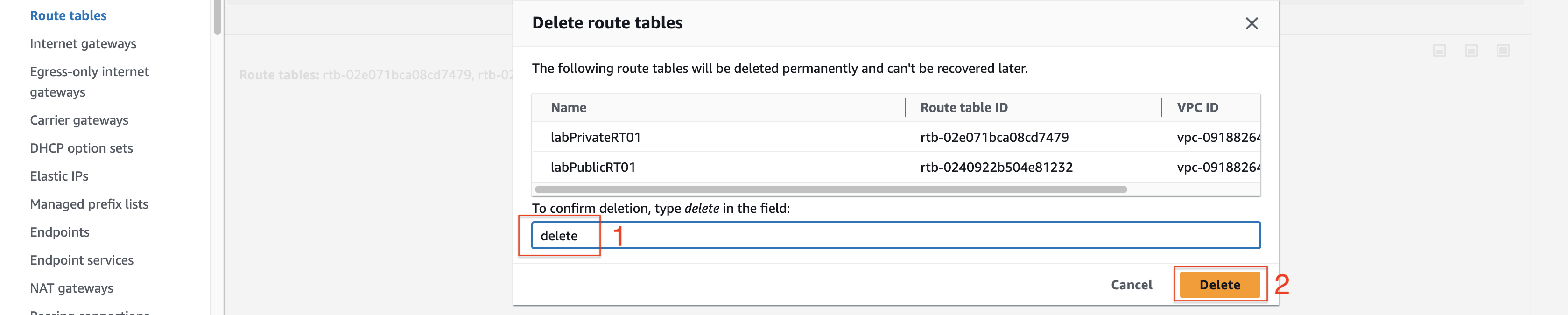1568x315 pixels.
Task: Select the labelPrivateRT01 row ID rtb-02e071bca08cd7479
Action: (994, 137)
